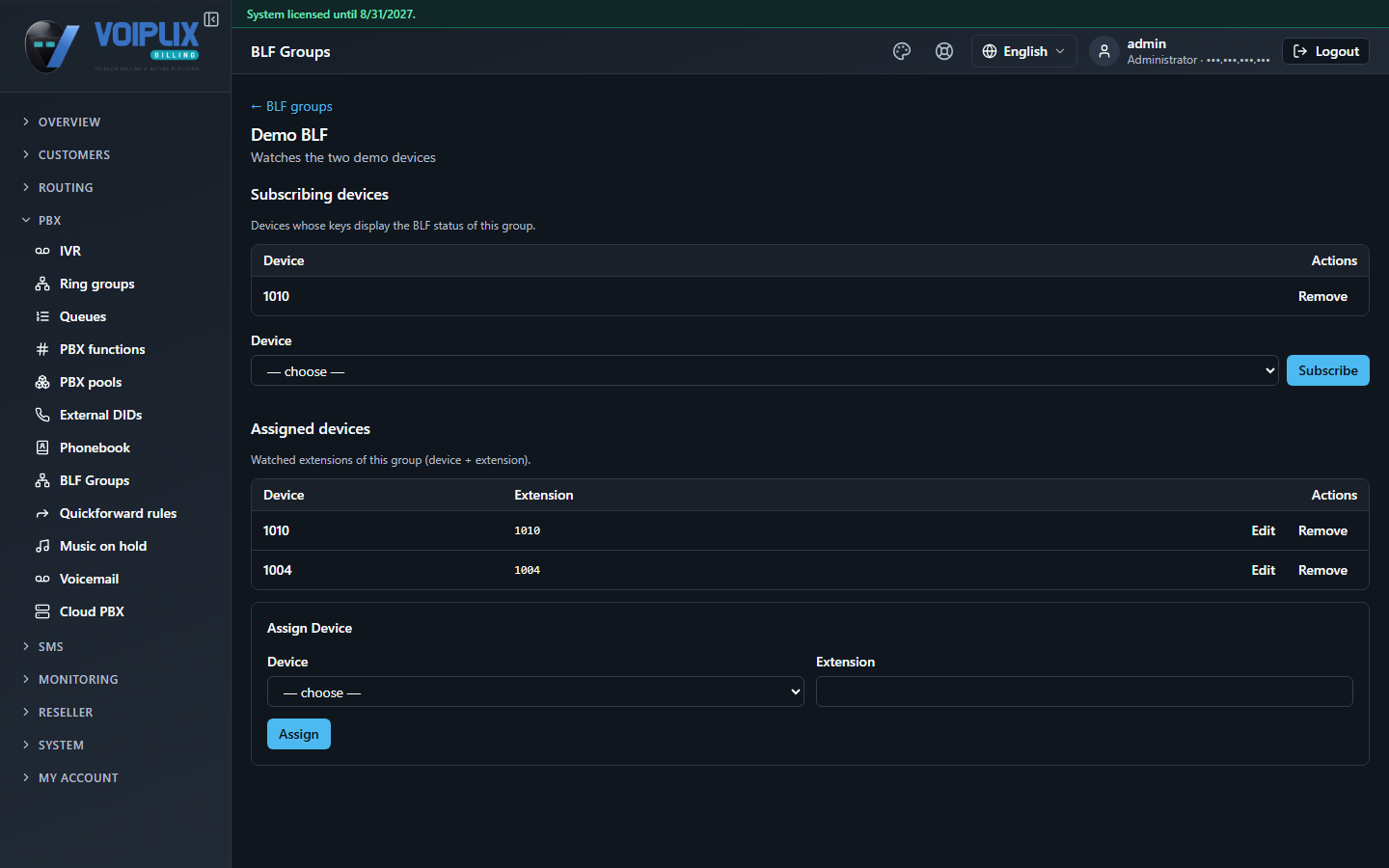Open PBX pools menu item
This screenshot has width=1389, height=868.
point(91,382)
